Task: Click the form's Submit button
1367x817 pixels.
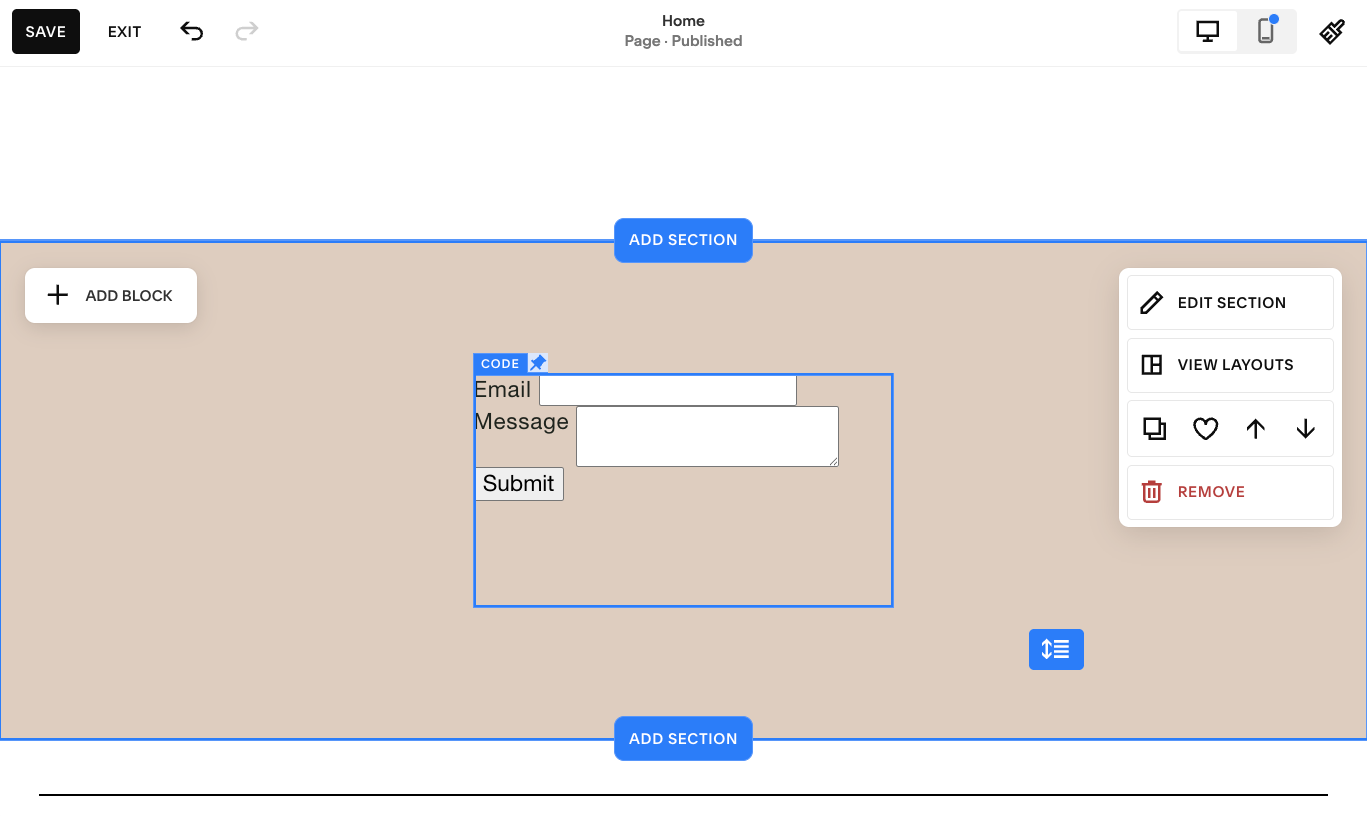Action: click(x=519, y=484)
